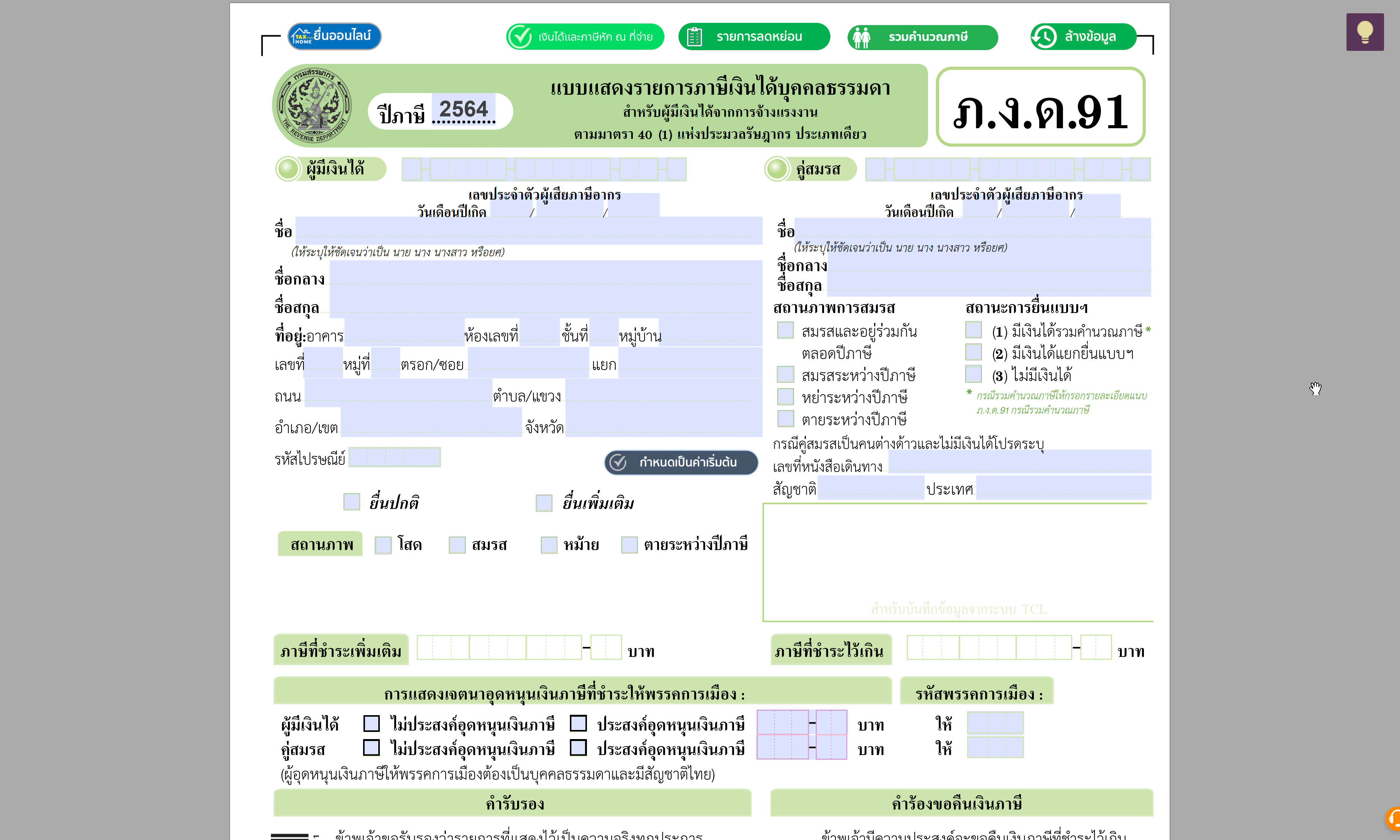Check (1) มีเงินได้รวมคำนวณภาษี box
The width and height of the screenshot is (1400, 840).
[x=973, y=329]
